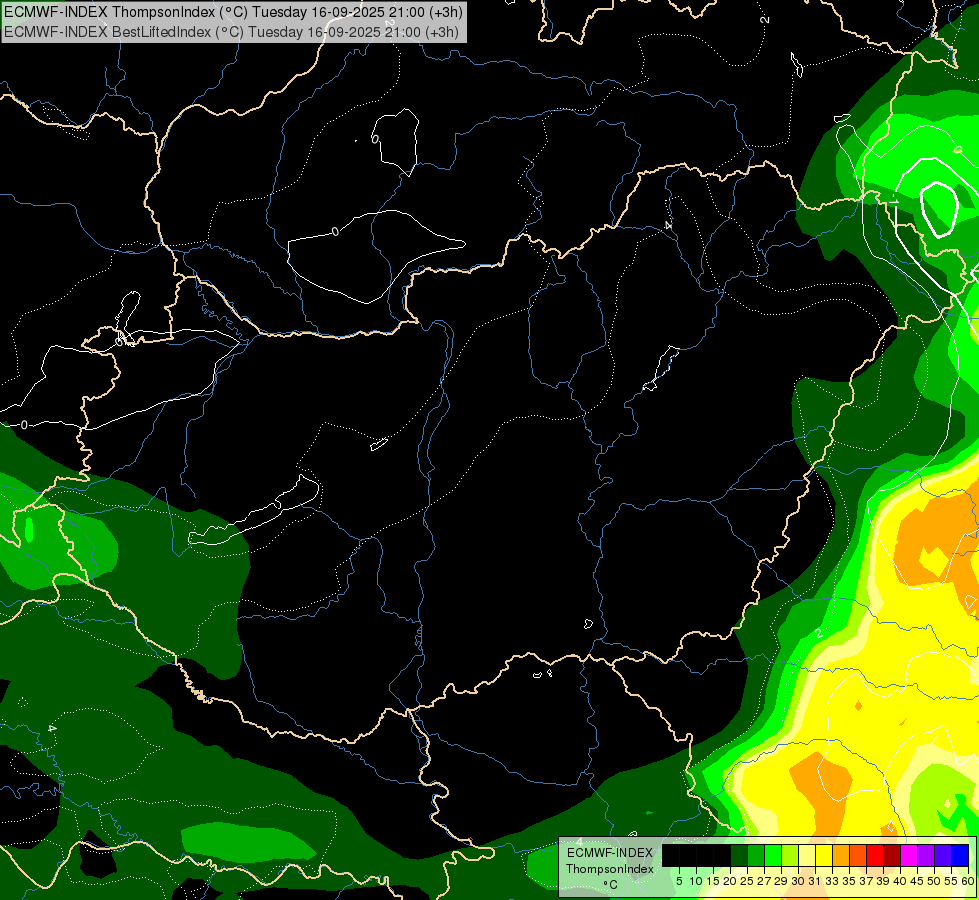Select the medium green 25–27 legend swatch

[755, 855]
